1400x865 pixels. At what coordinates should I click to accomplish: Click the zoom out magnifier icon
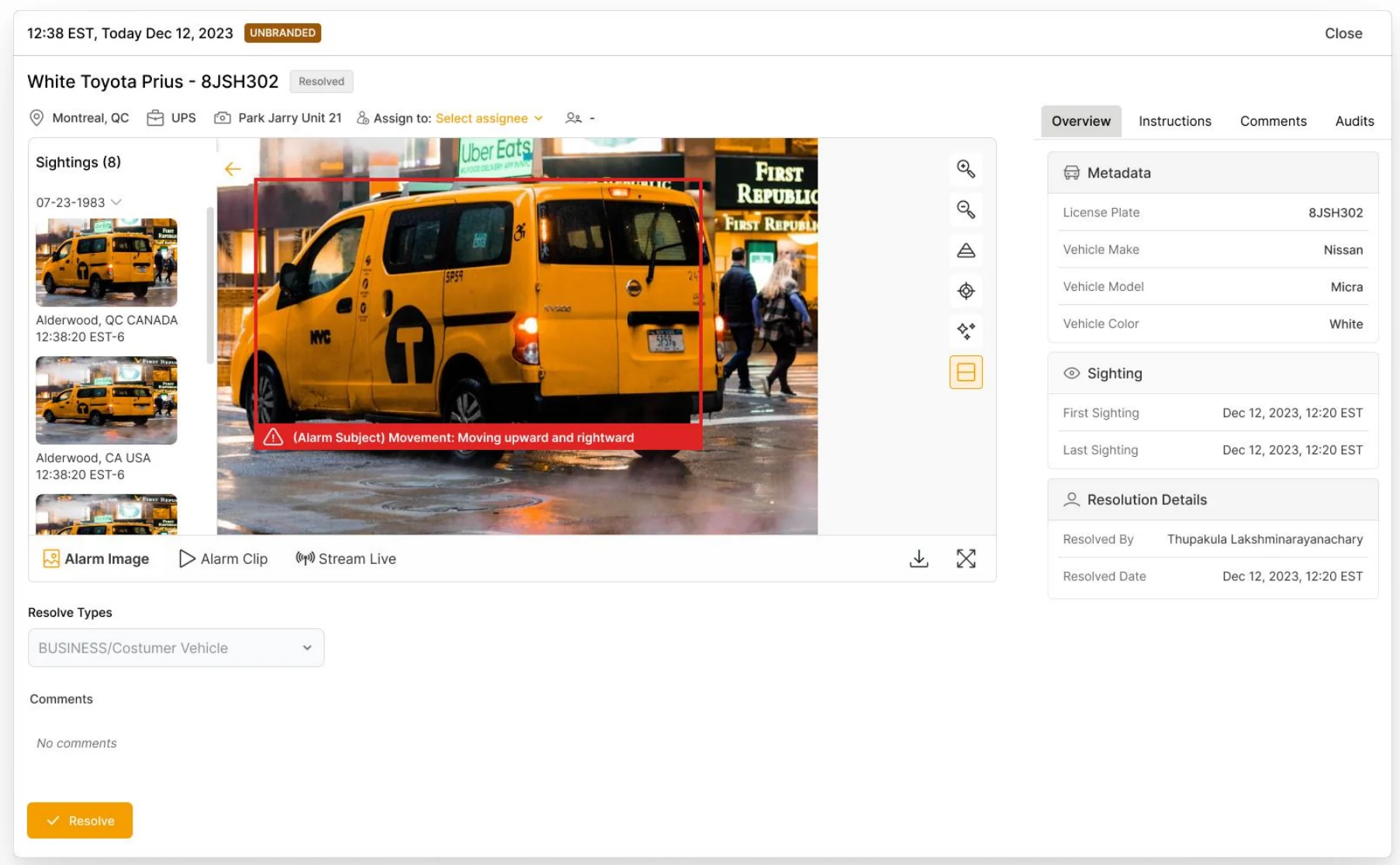pyautogui.click(x=966, y=209)
